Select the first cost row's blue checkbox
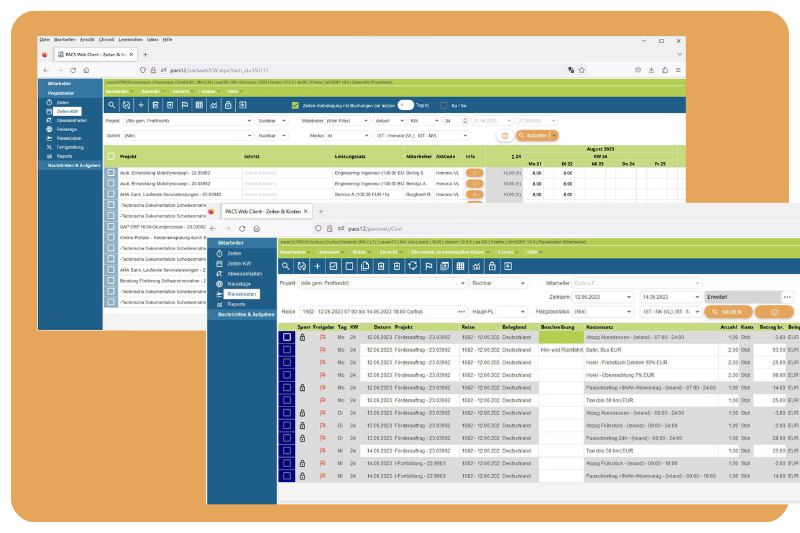 pos(287,338)
